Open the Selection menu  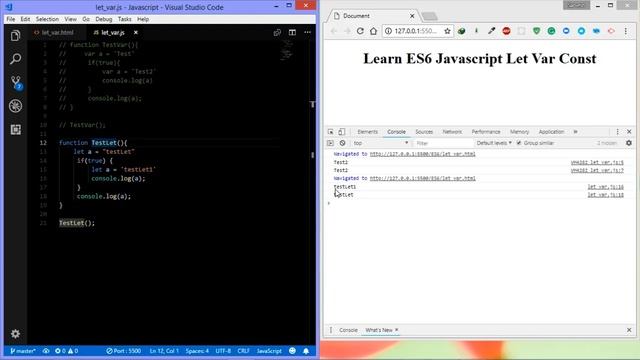coord(47,19)
